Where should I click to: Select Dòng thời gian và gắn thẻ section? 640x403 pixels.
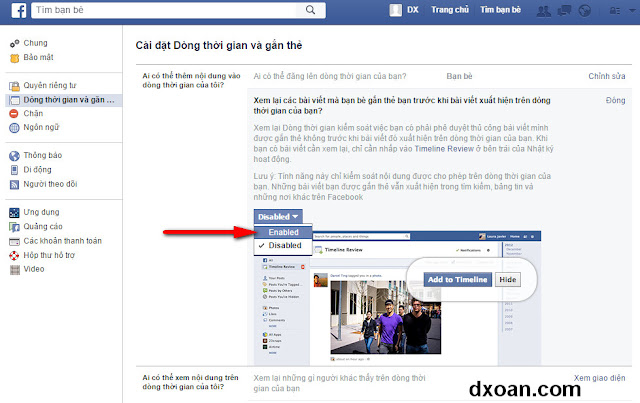click(x=64, y=100)
